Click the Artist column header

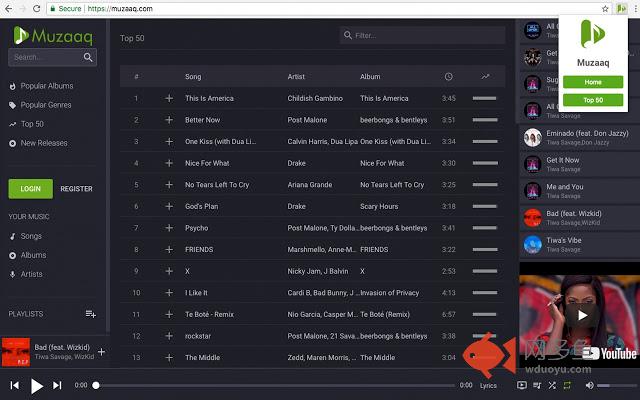(296, 77)
